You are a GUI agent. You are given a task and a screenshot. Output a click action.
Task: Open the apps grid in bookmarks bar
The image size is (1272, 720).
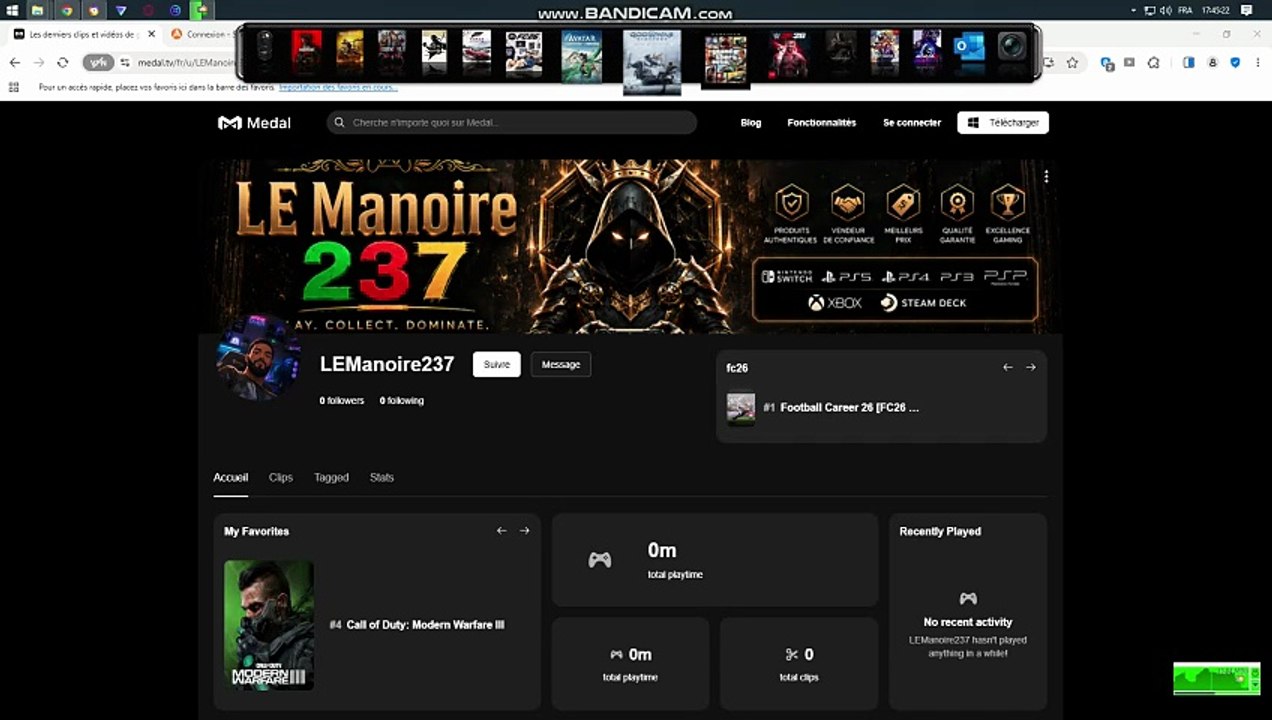14,87
